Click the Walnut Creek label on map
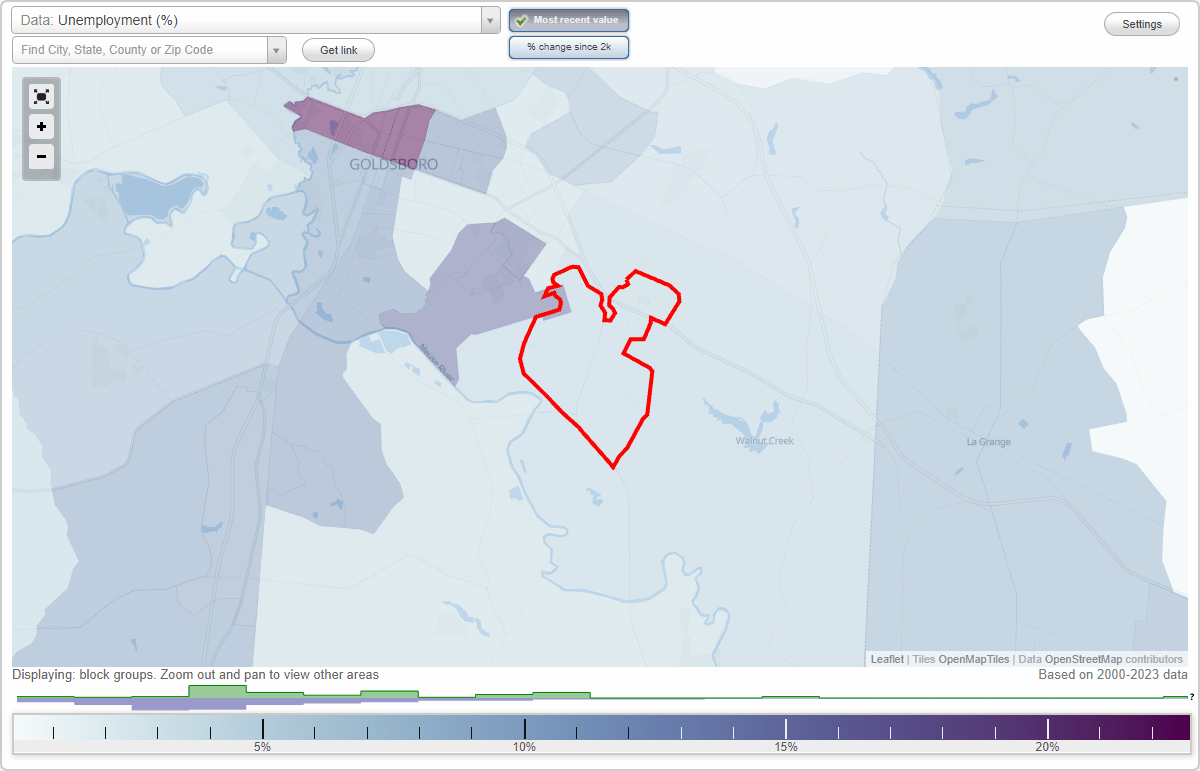Viewport: 1200px width, 771px height. click(765, 440)
